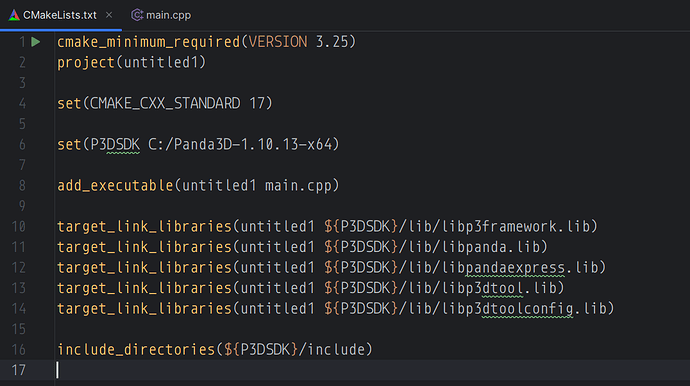Click untitled1 in the project command
The width and height of the screenshot is (690, 386).
point(161,62)
